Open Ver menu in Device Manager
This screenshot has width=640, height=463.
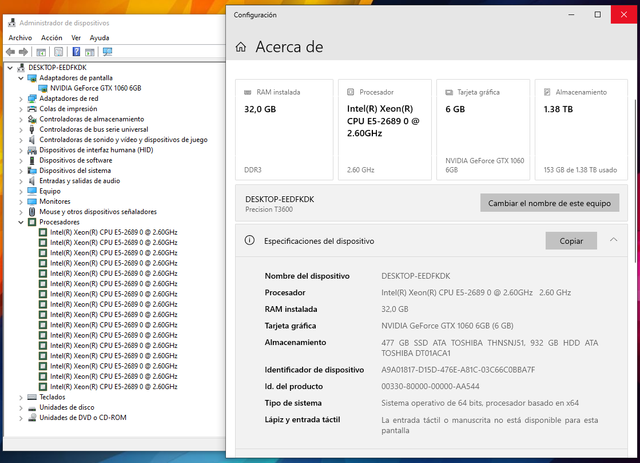tap(76, 38)
